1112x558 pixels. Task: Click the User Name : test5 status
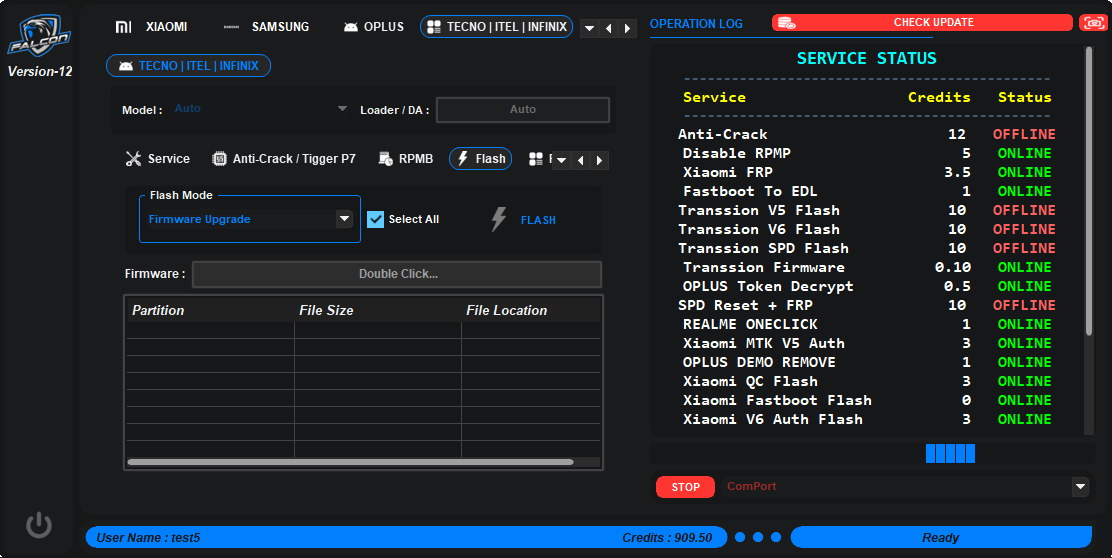pyautogui.click(x=148, y=537)
